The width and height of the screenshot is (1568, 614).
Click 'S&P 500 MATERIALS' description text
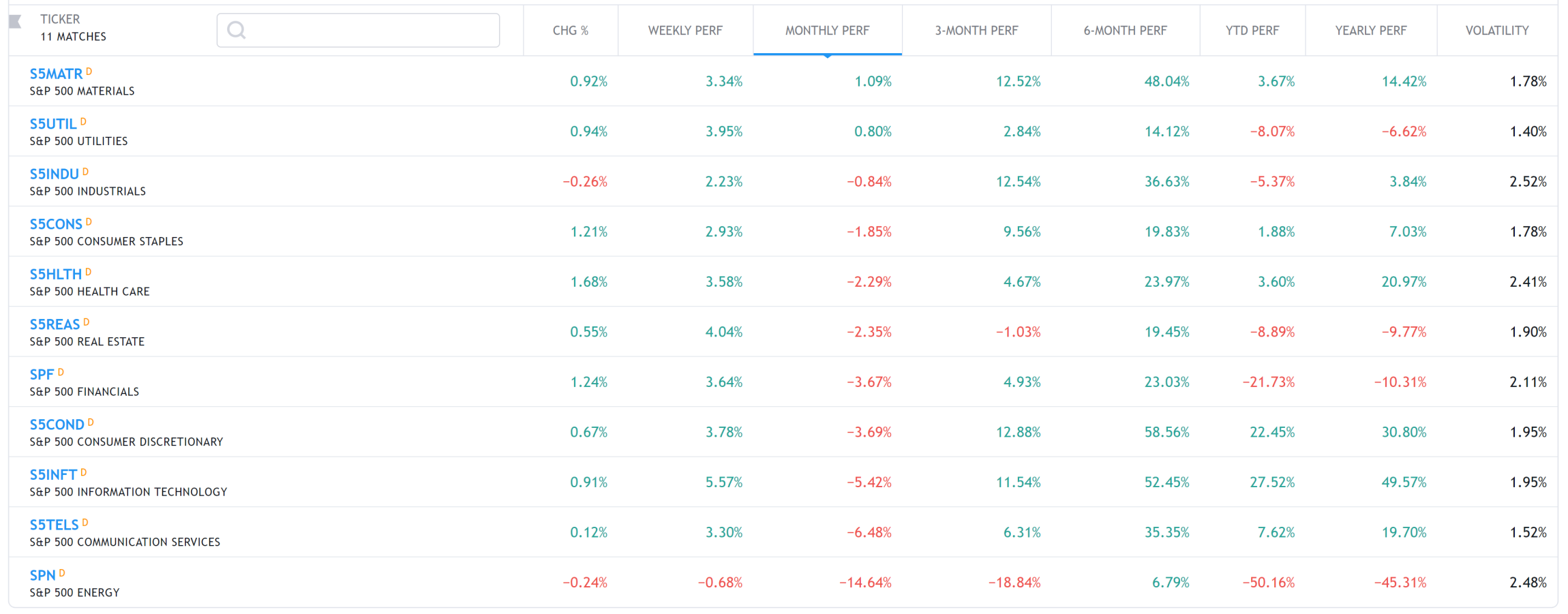82,91
